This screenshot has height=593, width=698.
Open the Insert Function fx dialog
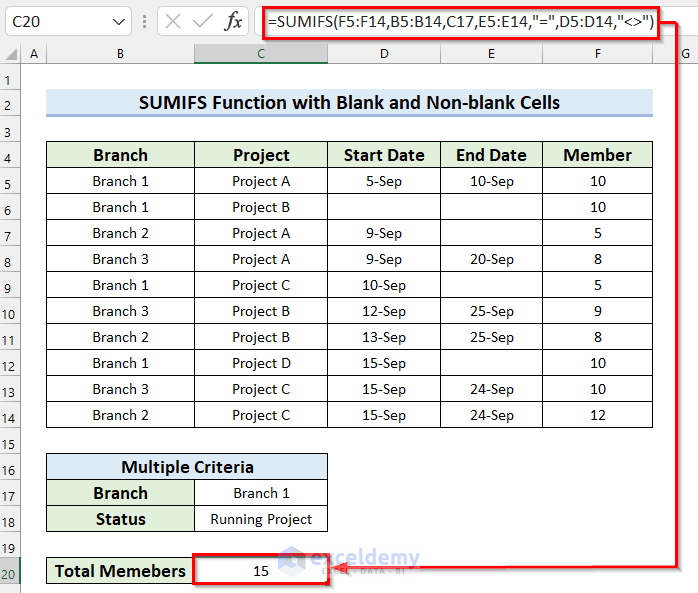point(233,21)
